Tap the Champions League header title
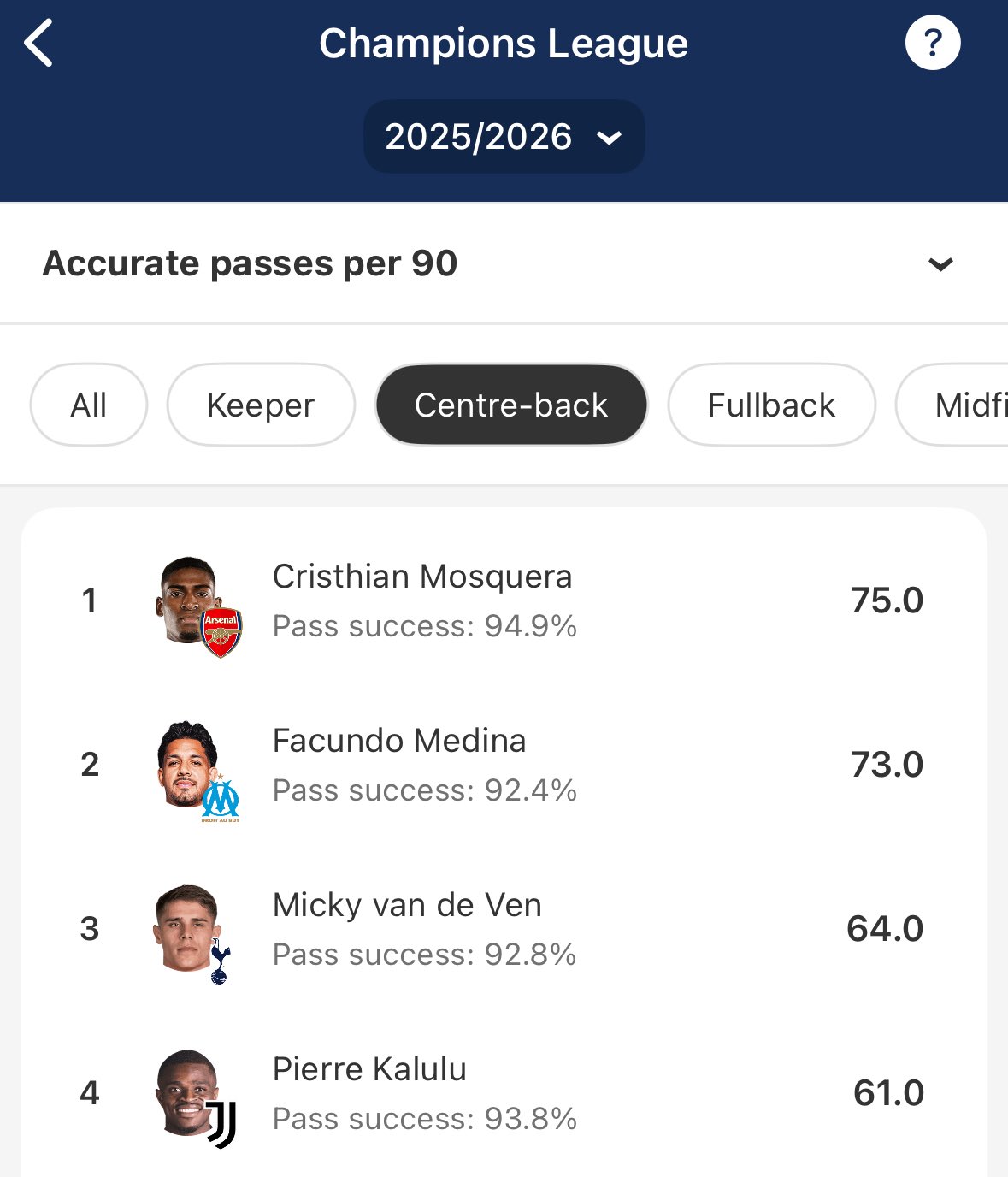This screenshot has width=1008, height=1177. coord(504,44)
